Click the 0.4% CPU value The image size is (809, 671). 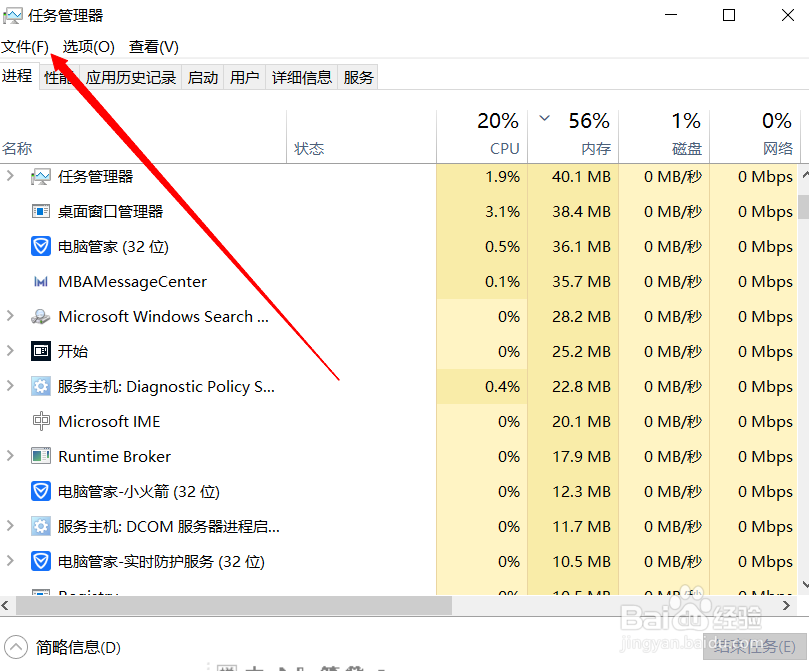[x=502, y=386]
